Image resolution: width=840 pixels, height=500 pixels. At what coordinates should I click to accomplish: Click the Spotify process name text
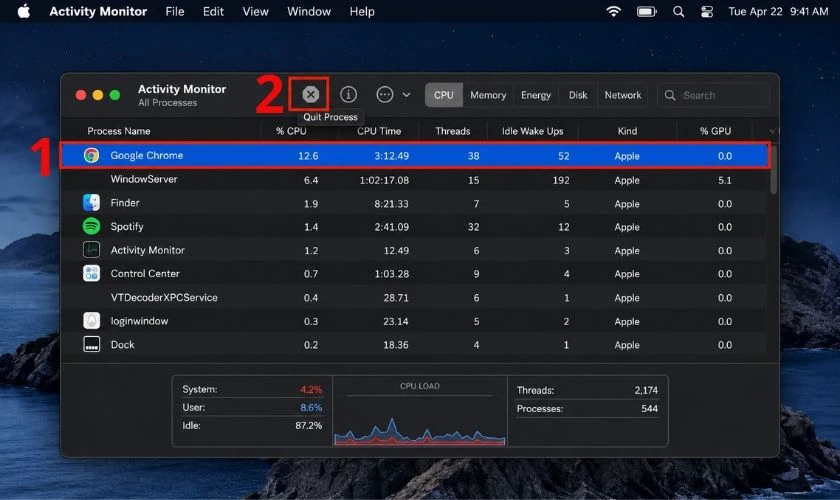127,227
